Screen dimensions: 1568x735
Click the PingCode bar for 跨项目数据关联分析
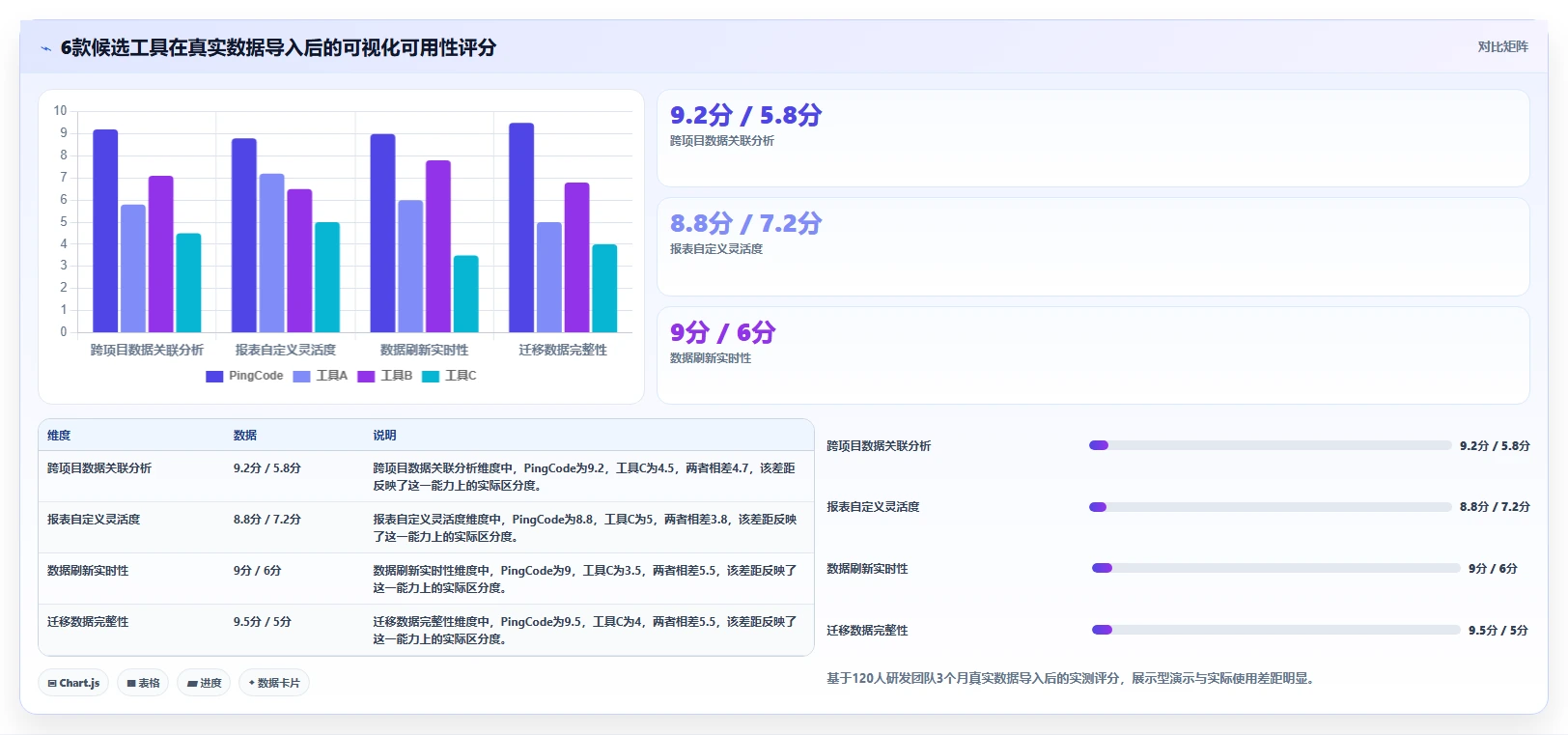pyautogui.click(x=105, y=231)
